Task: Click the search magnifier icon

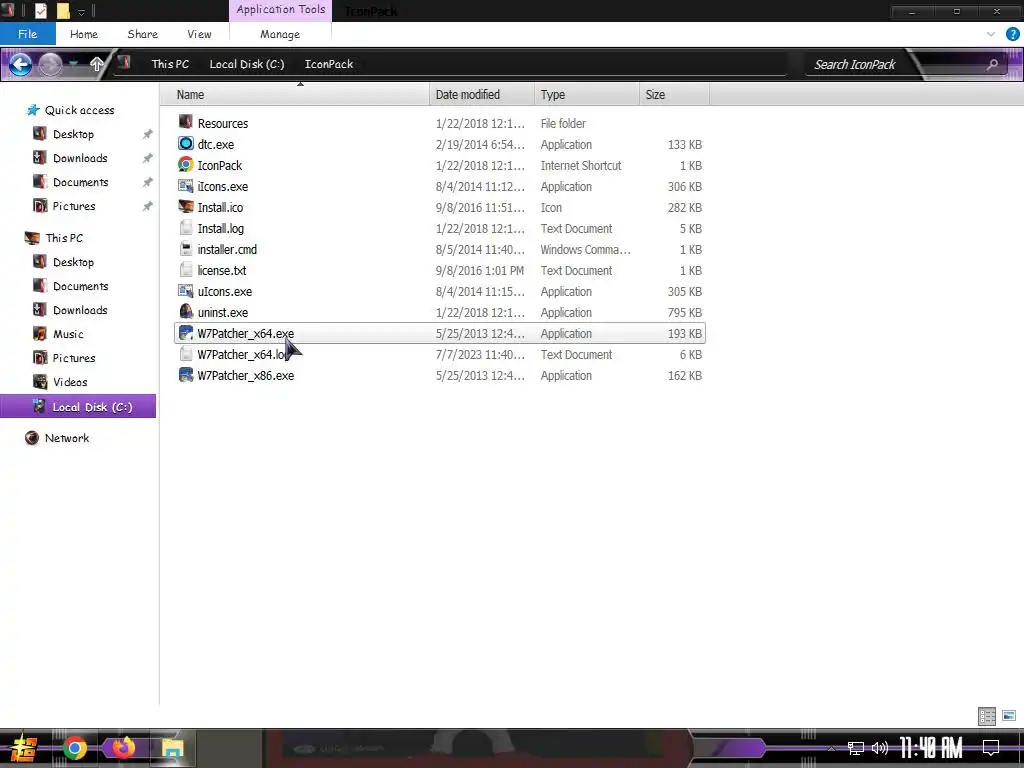Action: pos(992,64)
